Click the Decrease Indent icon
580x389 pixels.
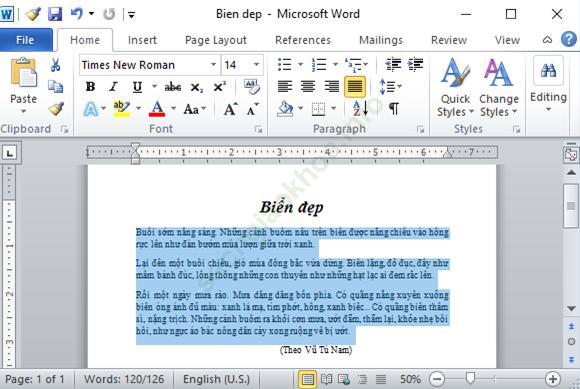(393, 64)
